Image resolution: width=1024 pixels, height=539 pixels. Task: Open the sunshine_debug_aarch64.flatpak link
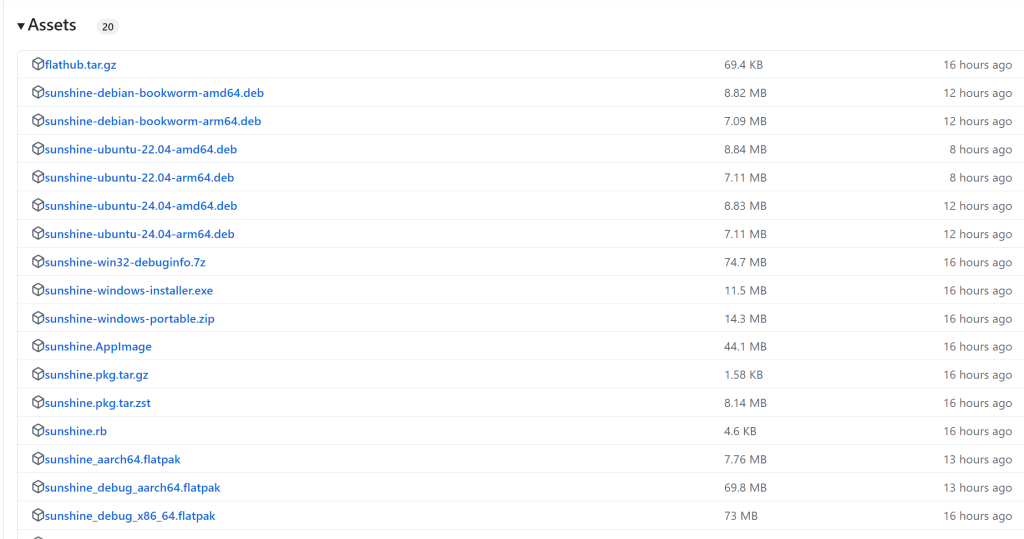click(x=132, y=488)
